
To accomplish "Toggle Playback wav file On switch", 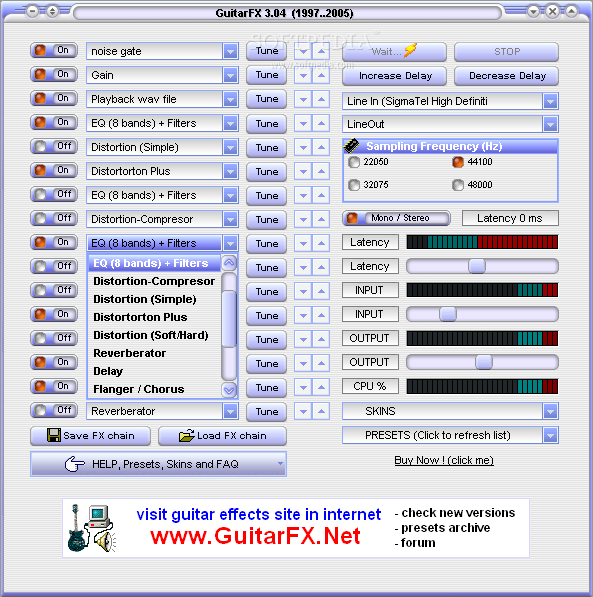I will 54,98.
